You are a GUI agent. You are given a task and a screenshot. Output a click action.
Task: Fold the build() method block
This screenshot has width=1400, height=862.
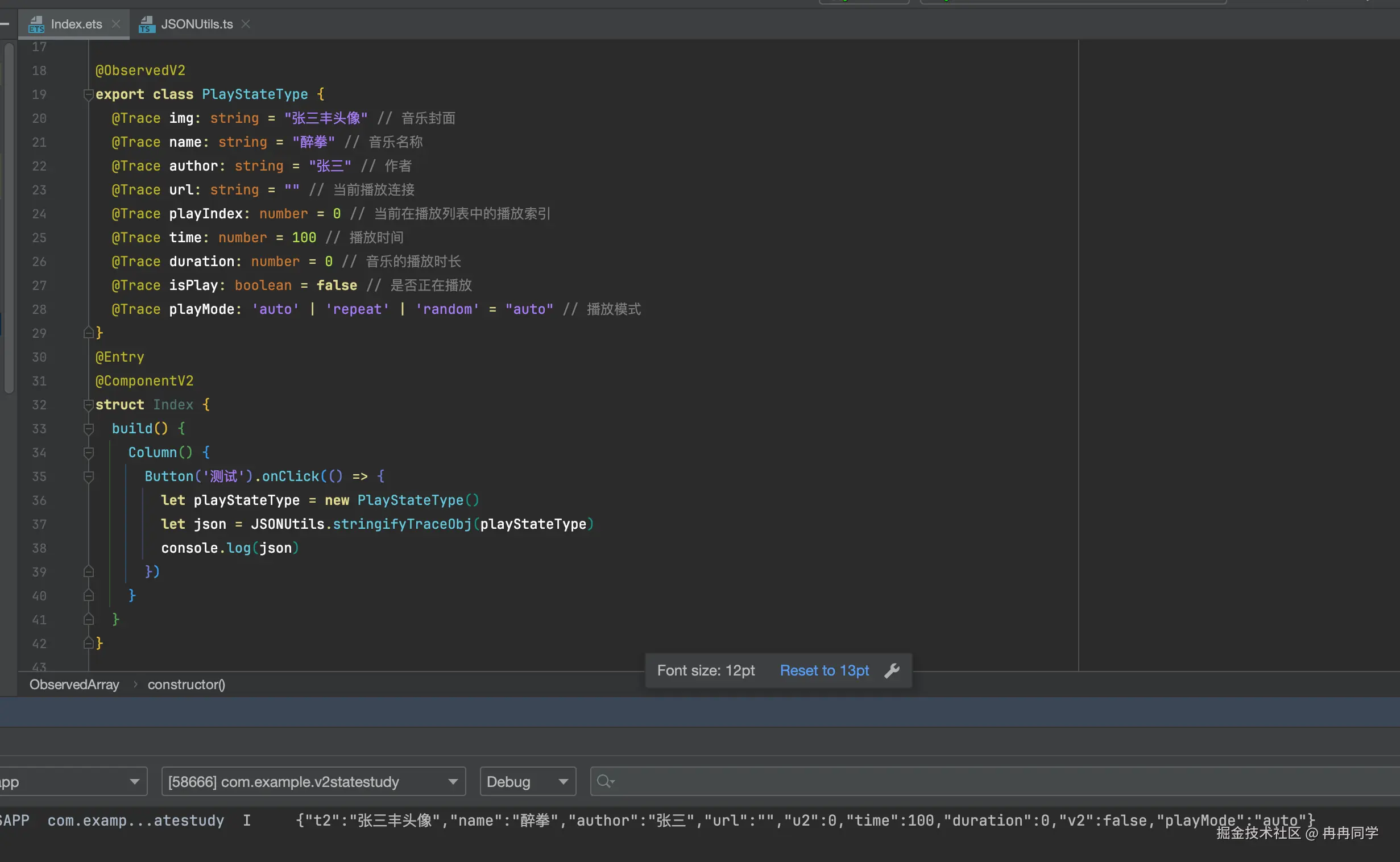pyautogui.click(x=88, y=429)
